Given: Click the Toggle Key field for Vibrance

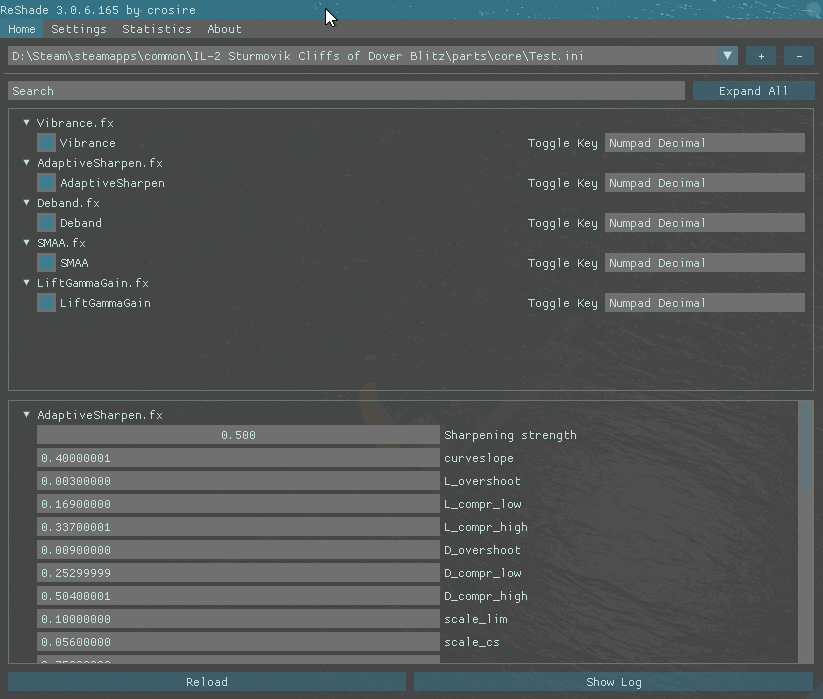Looking at the screenshot, I should coord(704,143).
